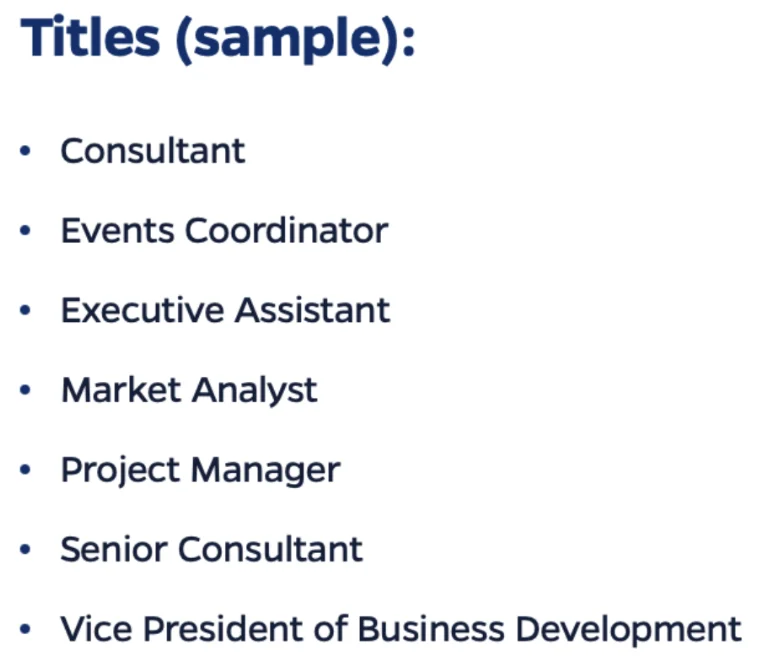762x672 pixels.
Task: Click the word 'Coordinator' in second item
Action: coord(287,231)
